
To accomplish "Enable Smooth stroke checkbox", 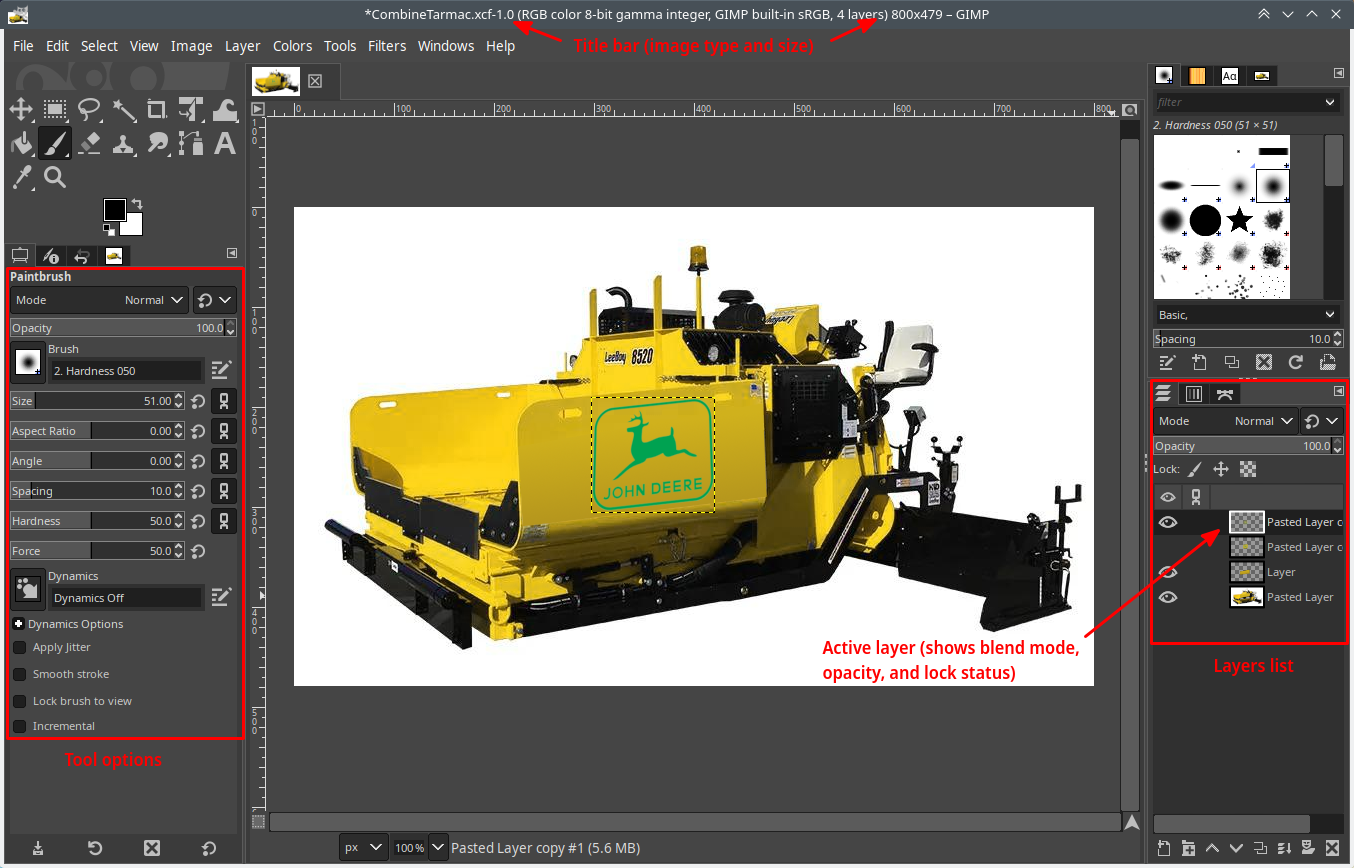I will point(19,674).
